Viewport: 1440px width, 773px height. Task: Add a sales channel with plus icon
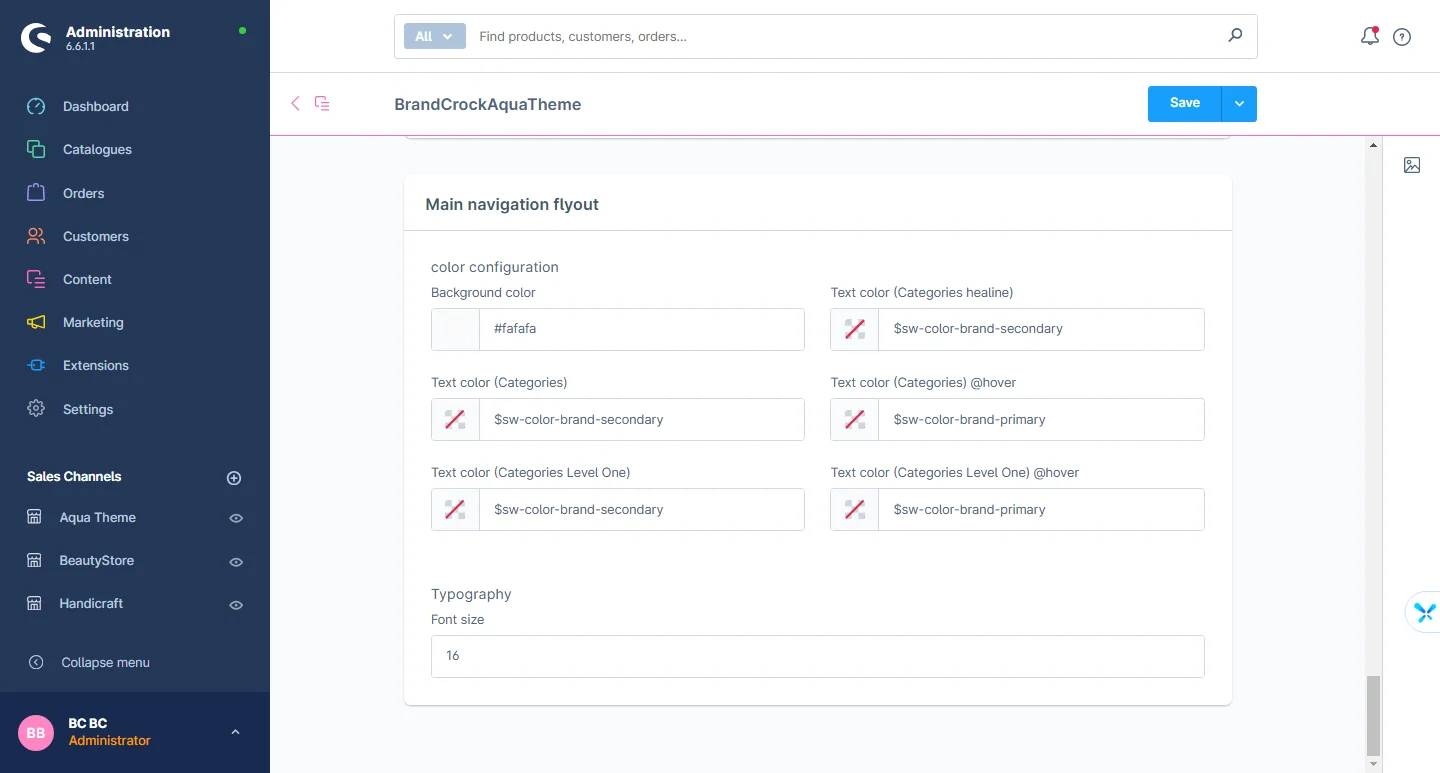point(234,478)
